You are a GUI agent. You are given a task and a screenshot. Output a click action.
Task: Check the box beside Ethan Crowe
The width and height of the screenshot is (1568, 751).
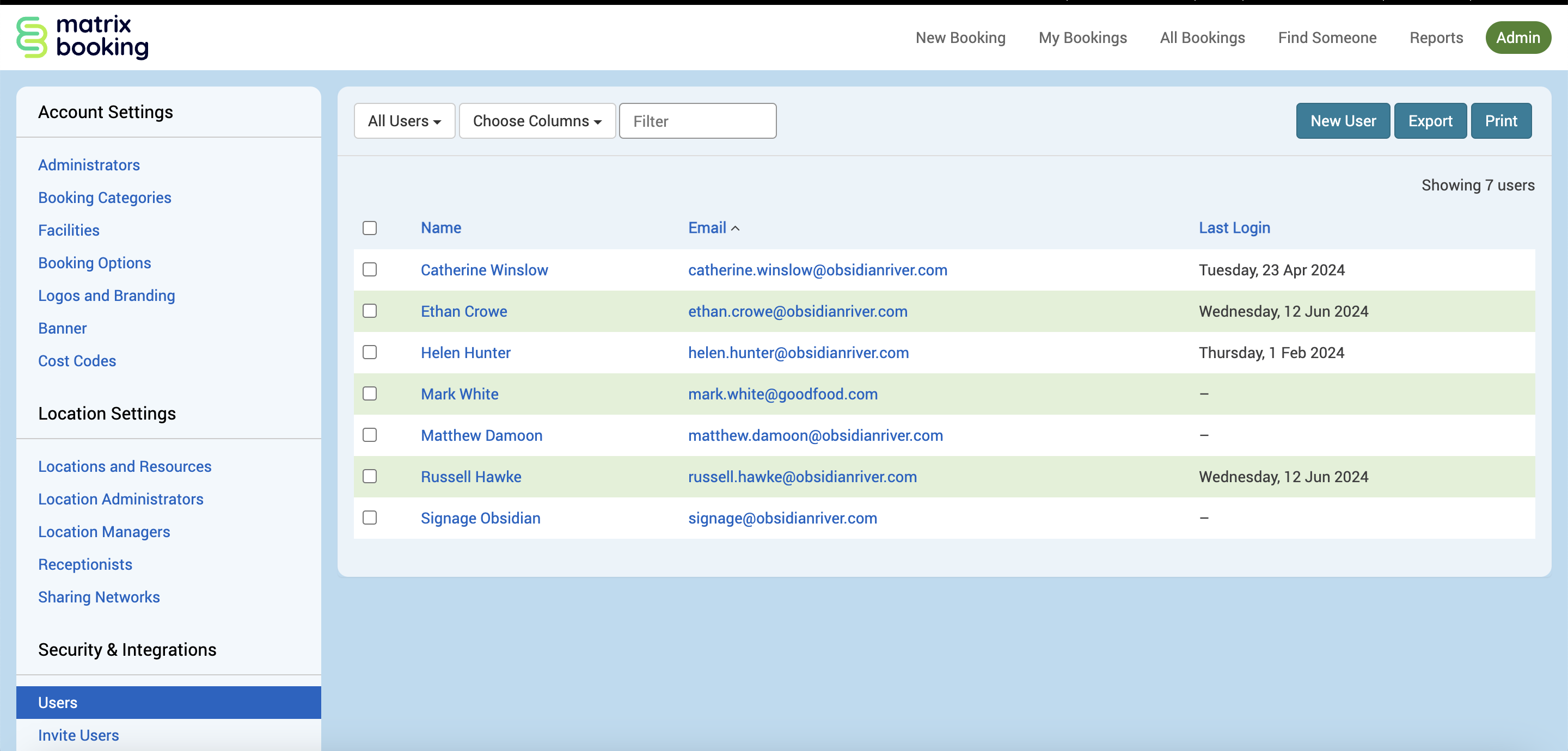(370, 311)
